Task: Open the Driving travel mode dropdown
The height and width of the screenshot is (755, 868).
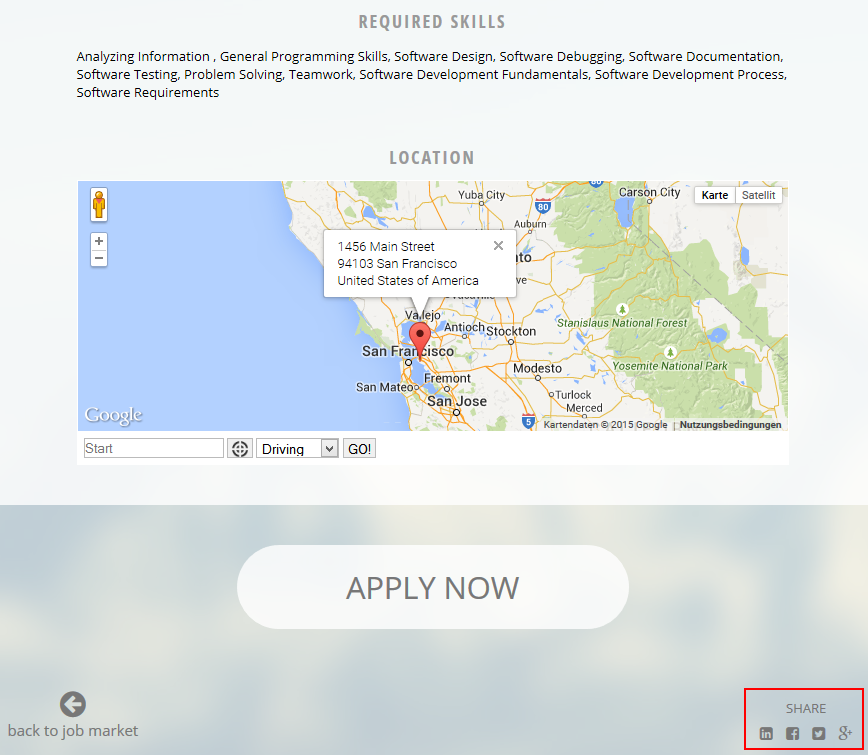Action: pyautogui.click(x=298, y=449)
